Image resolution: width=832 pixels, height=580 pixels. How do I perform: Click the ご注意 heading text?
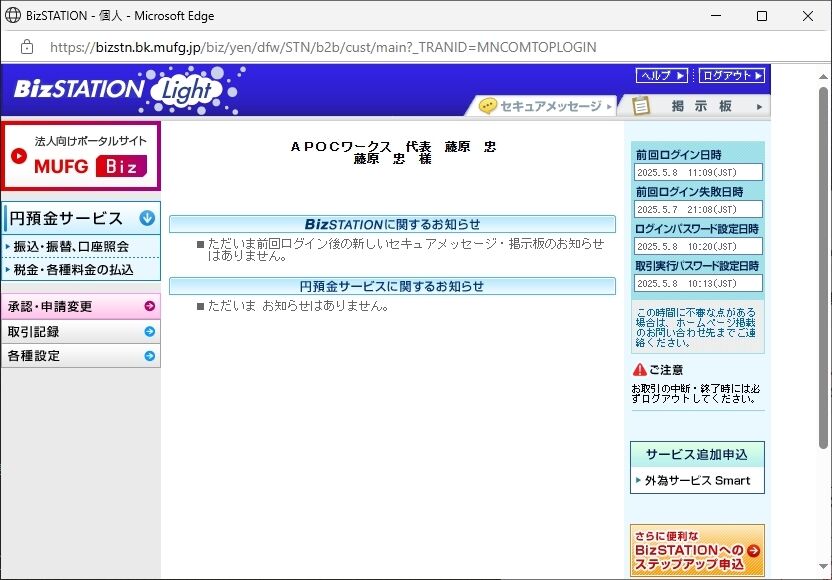point(666,370)
